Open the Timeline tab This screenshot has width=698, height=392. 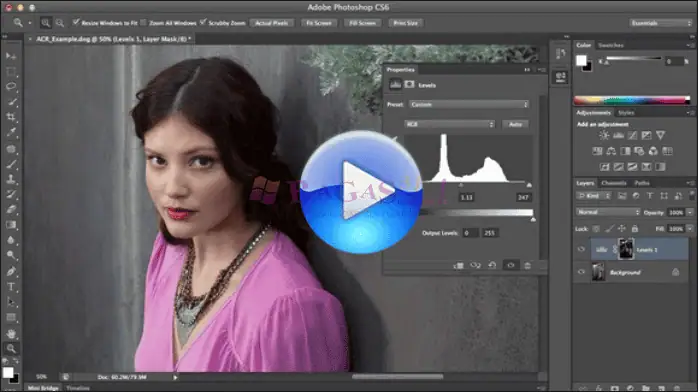point(78,388)
